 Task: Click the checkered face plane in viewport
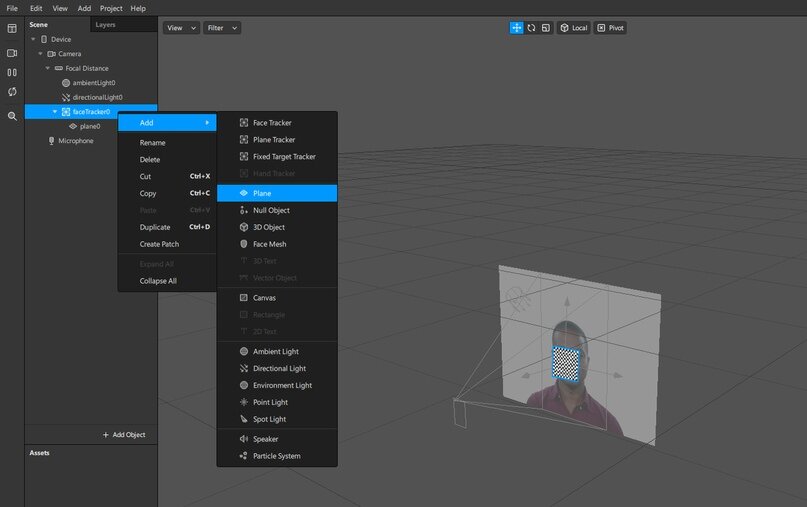(566, 362)
